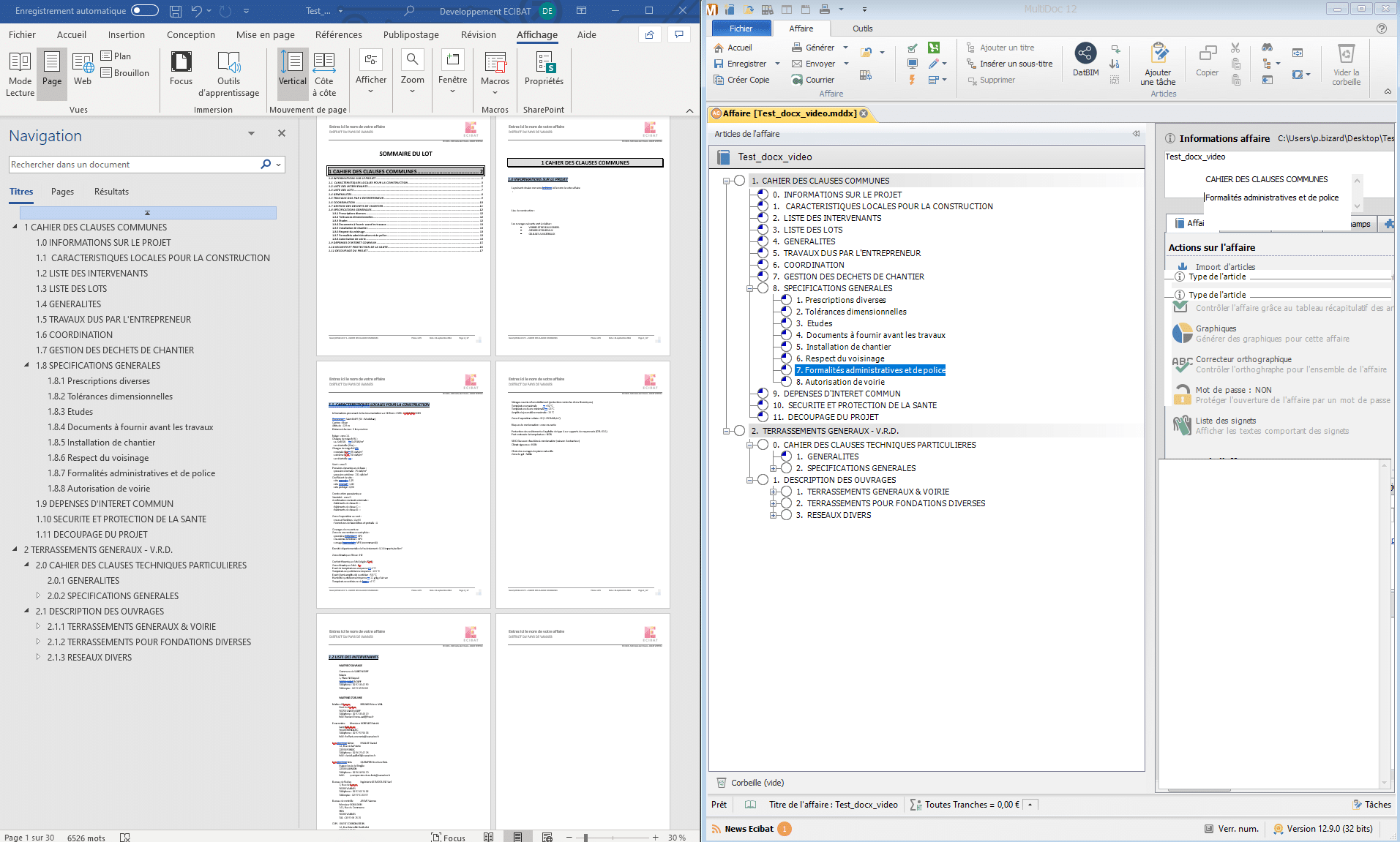
Task: Open the Révision ribbon tab in Word
Action: click(x=479, y=34)
